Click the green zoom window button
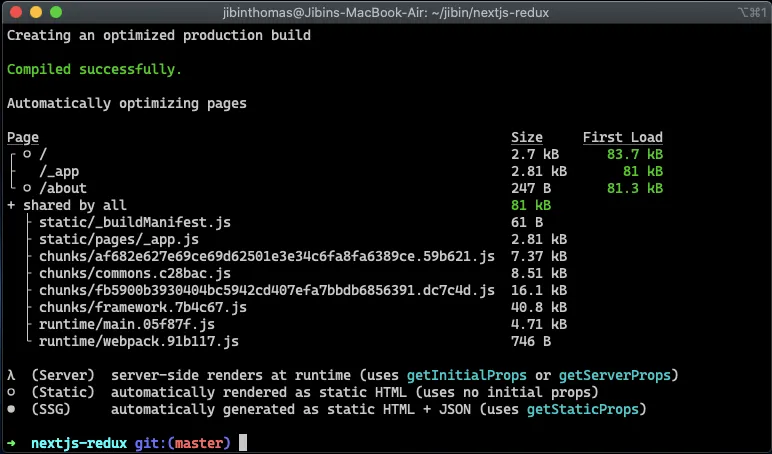Viewport: 772px width, 454px height. tap(56, 12)
